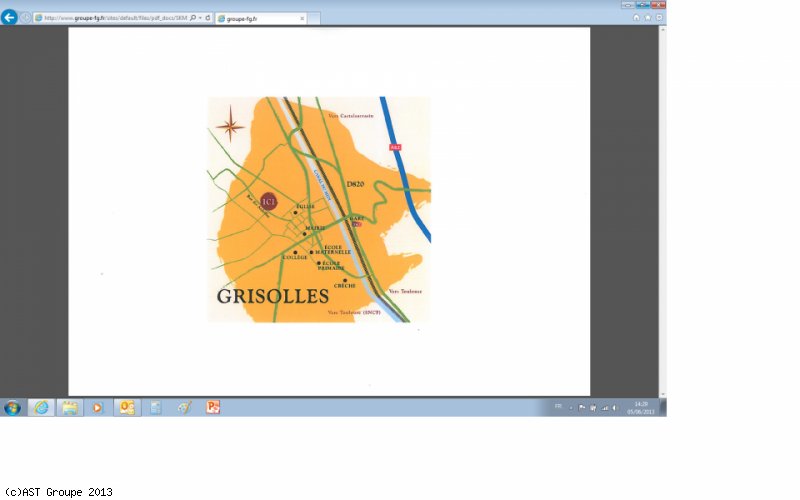800x500 pixels.
Task: Click the Action Center flag tray icon
Action: point(582,408)
